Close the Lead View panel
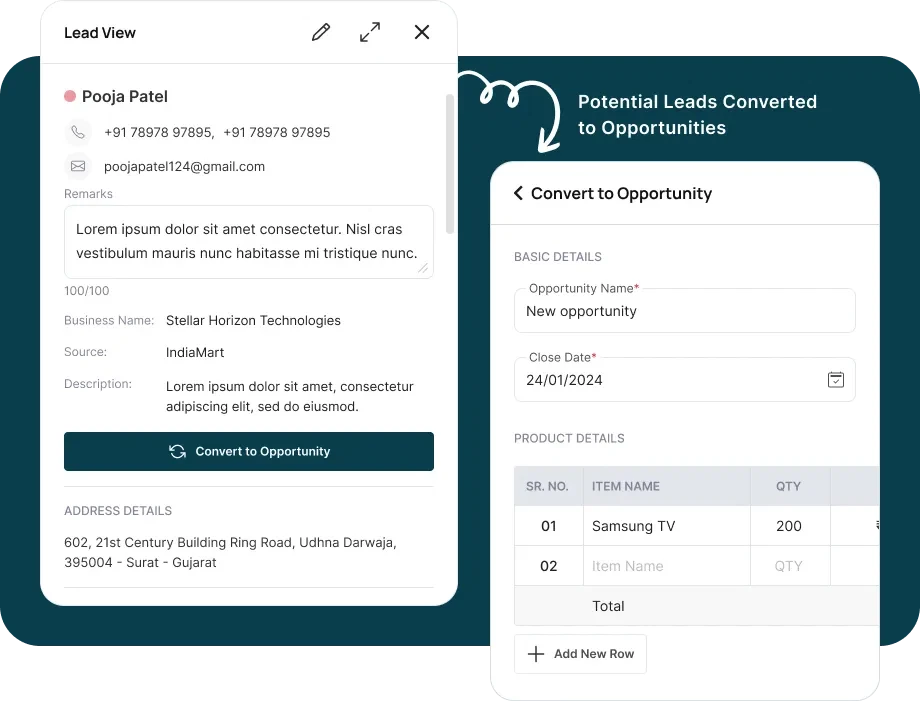Image resolution: width=920 pixels, height=702 pixels. [x=422, y=33]
